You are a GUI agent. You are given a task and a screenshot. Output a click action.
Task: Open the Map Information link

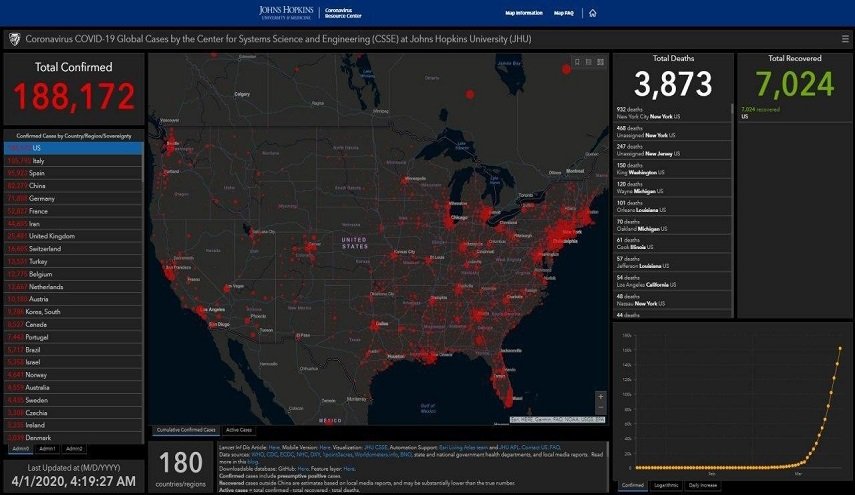[x=523, y=13]
